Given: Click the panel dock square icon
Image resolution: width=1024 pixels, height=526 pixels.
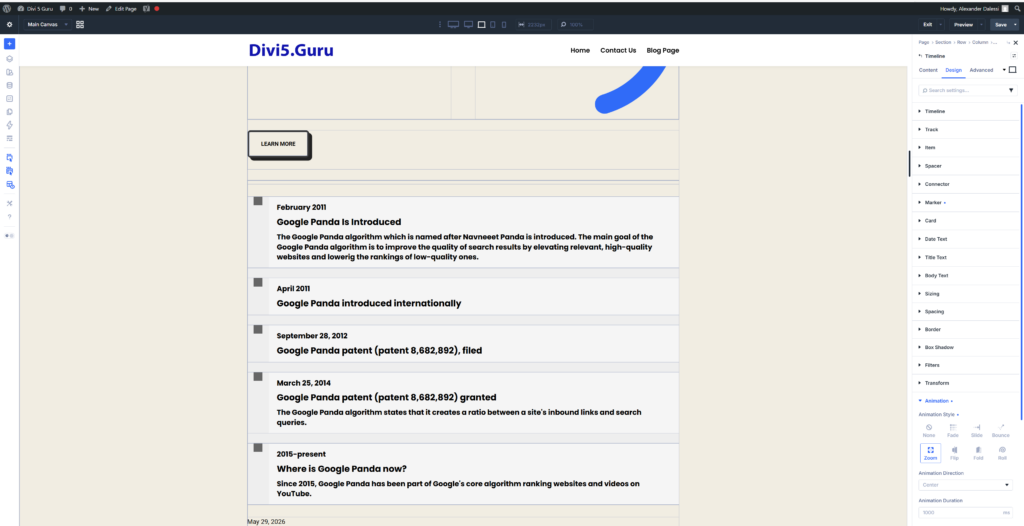Looking at the screenshot, I should 1013,70.
